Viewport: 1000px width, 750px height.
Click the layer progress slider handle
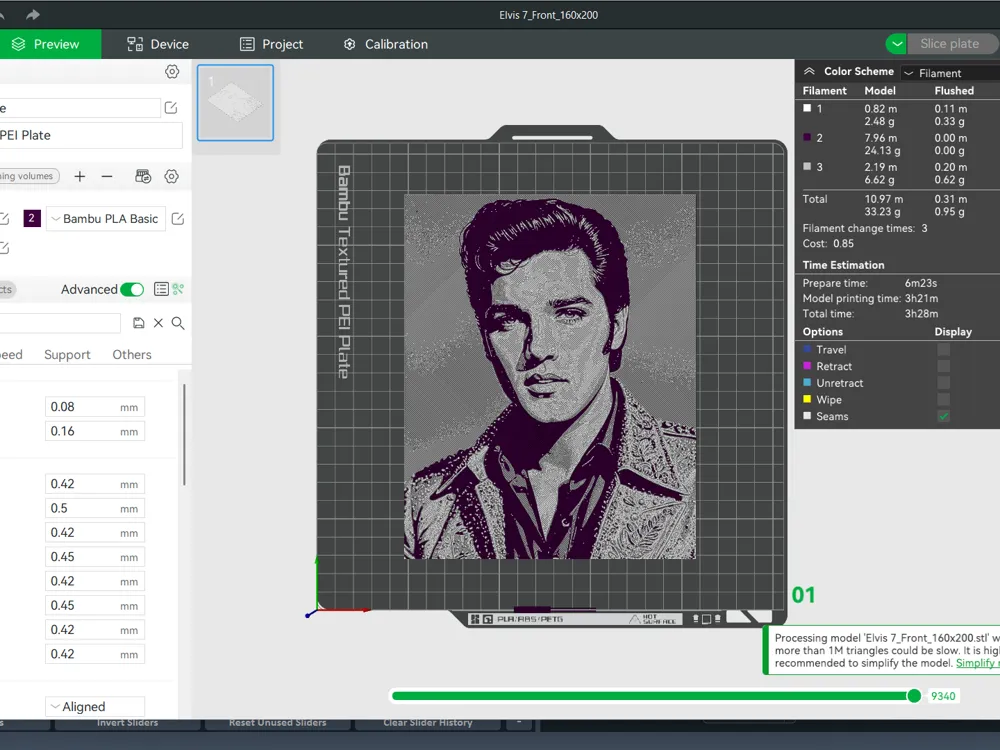[x=914, y=696]
